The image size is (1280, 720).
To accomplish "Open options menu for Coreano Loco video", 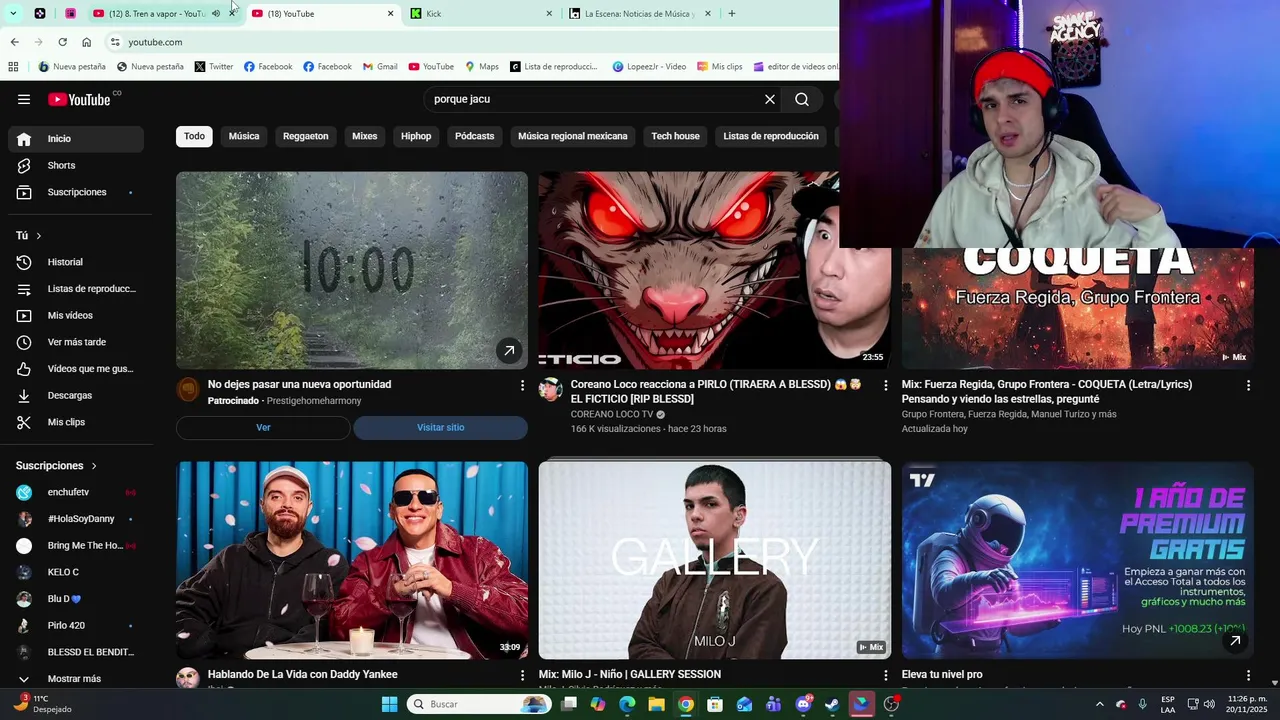I will tap(885, 385).
